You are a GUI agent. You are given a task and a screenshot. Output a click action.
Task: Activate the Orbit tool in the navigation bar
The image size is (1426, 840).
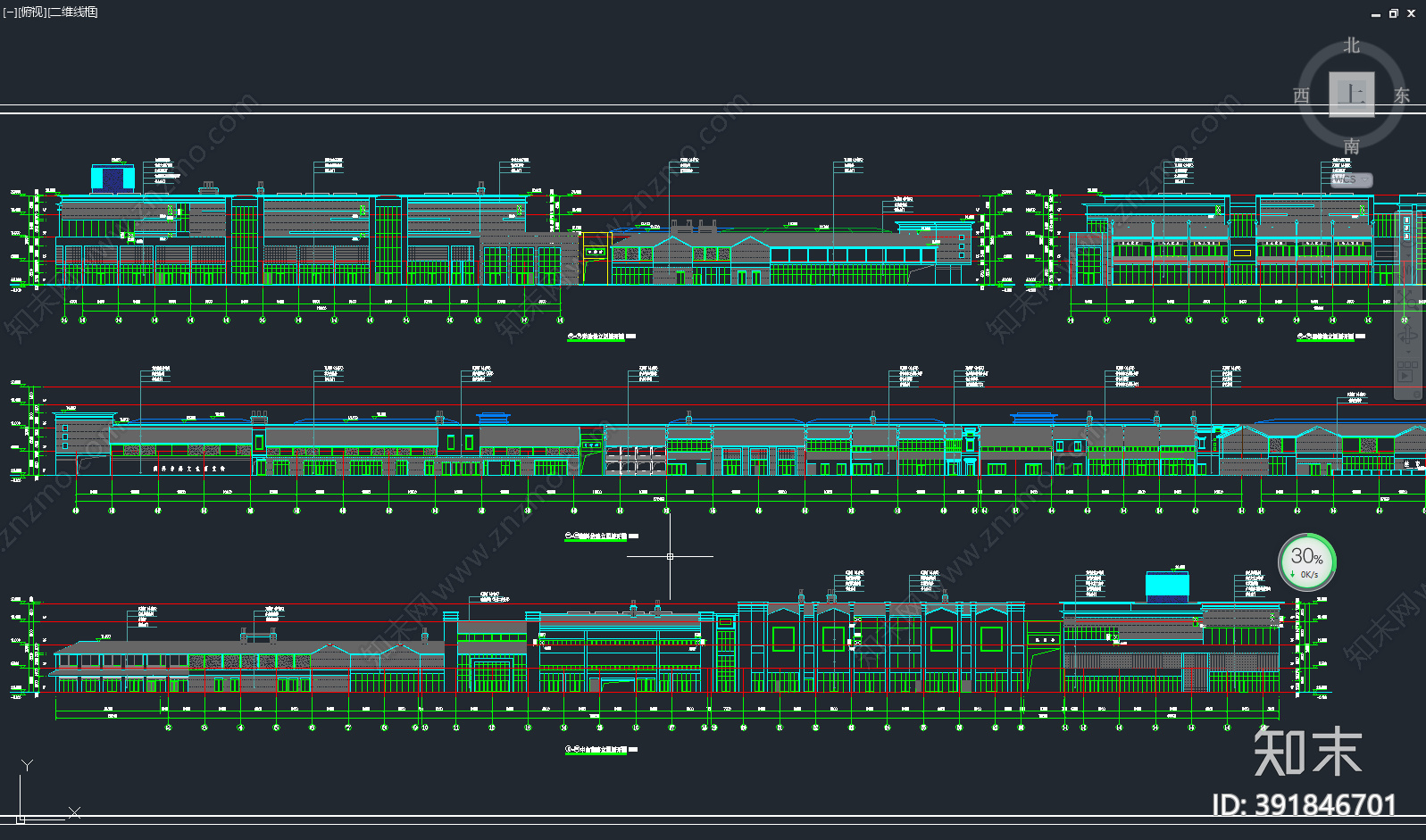pyautogui.click(x=1407, y=336)
